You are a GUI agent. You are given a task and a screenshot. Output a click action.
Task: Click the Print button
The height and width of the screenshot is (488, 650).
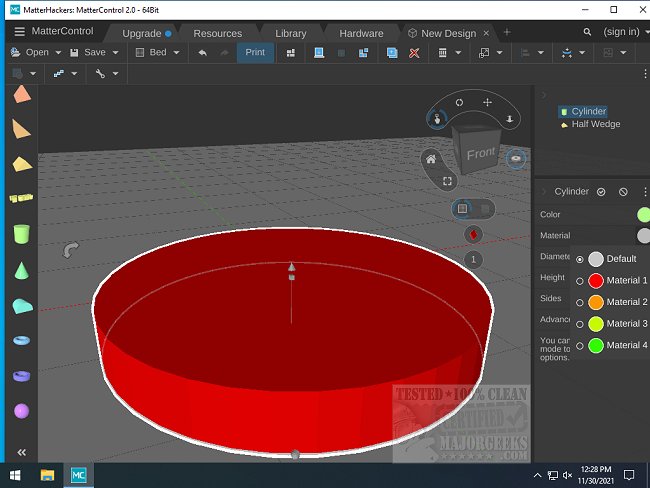(255, 52)
